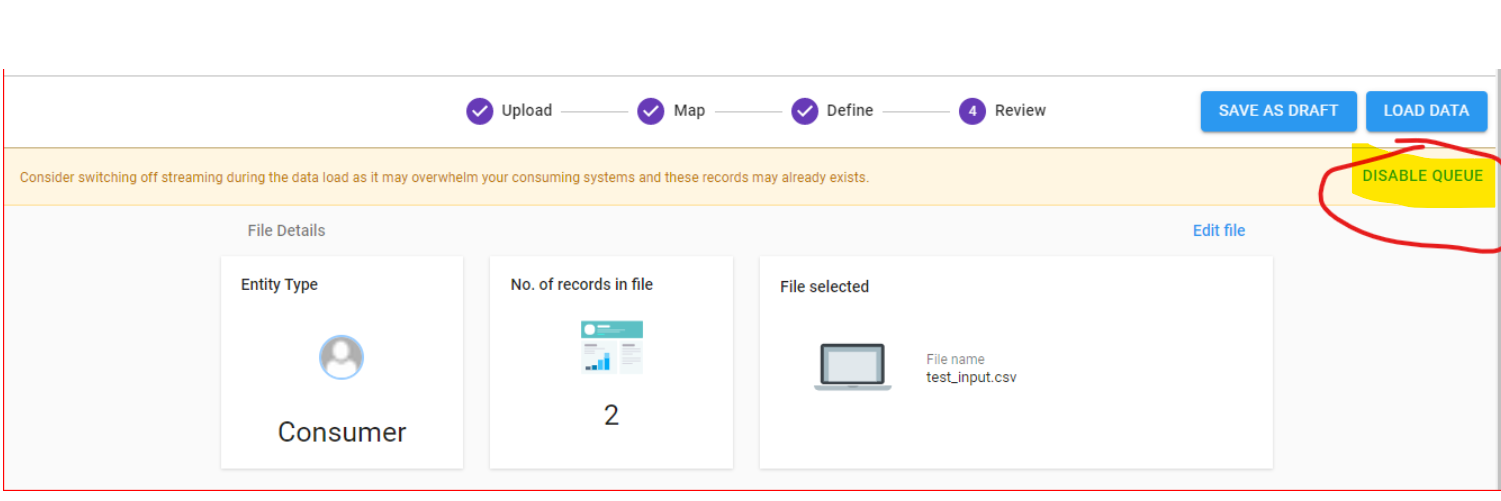Viewport: 1501px width, 501px height.
Task: Go to the Define step
Action: [832, 110]
